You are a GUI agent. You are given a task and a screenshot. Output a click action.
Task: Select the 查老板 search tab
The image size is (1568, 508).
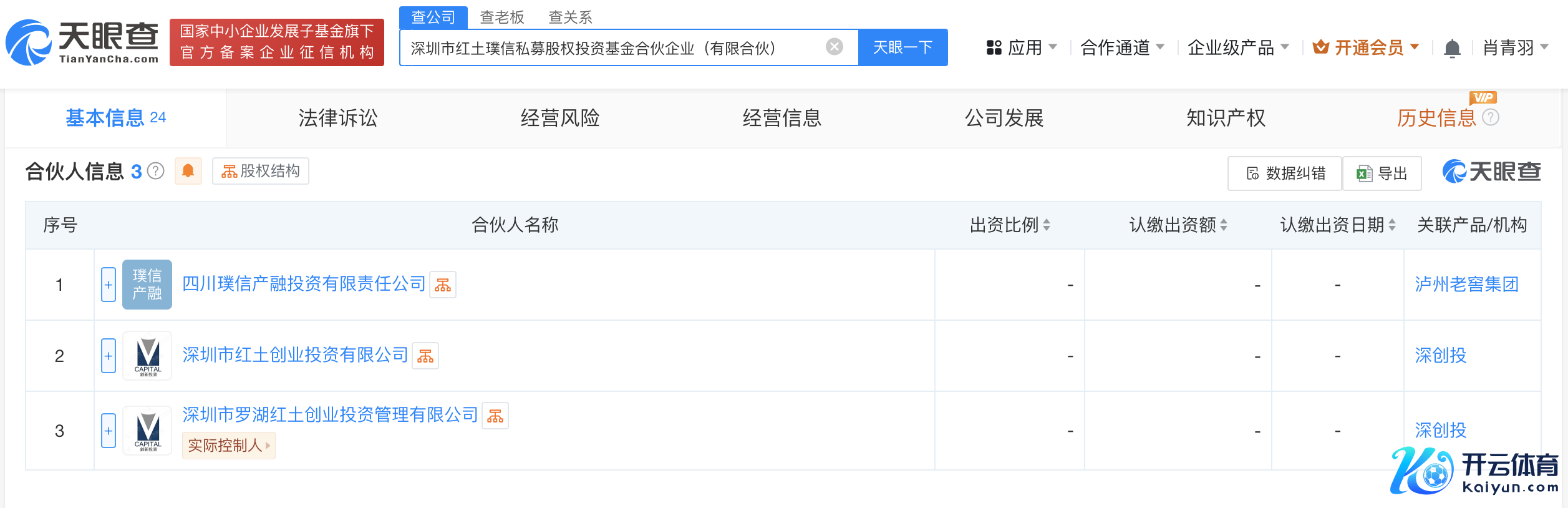tap(501, 17)
